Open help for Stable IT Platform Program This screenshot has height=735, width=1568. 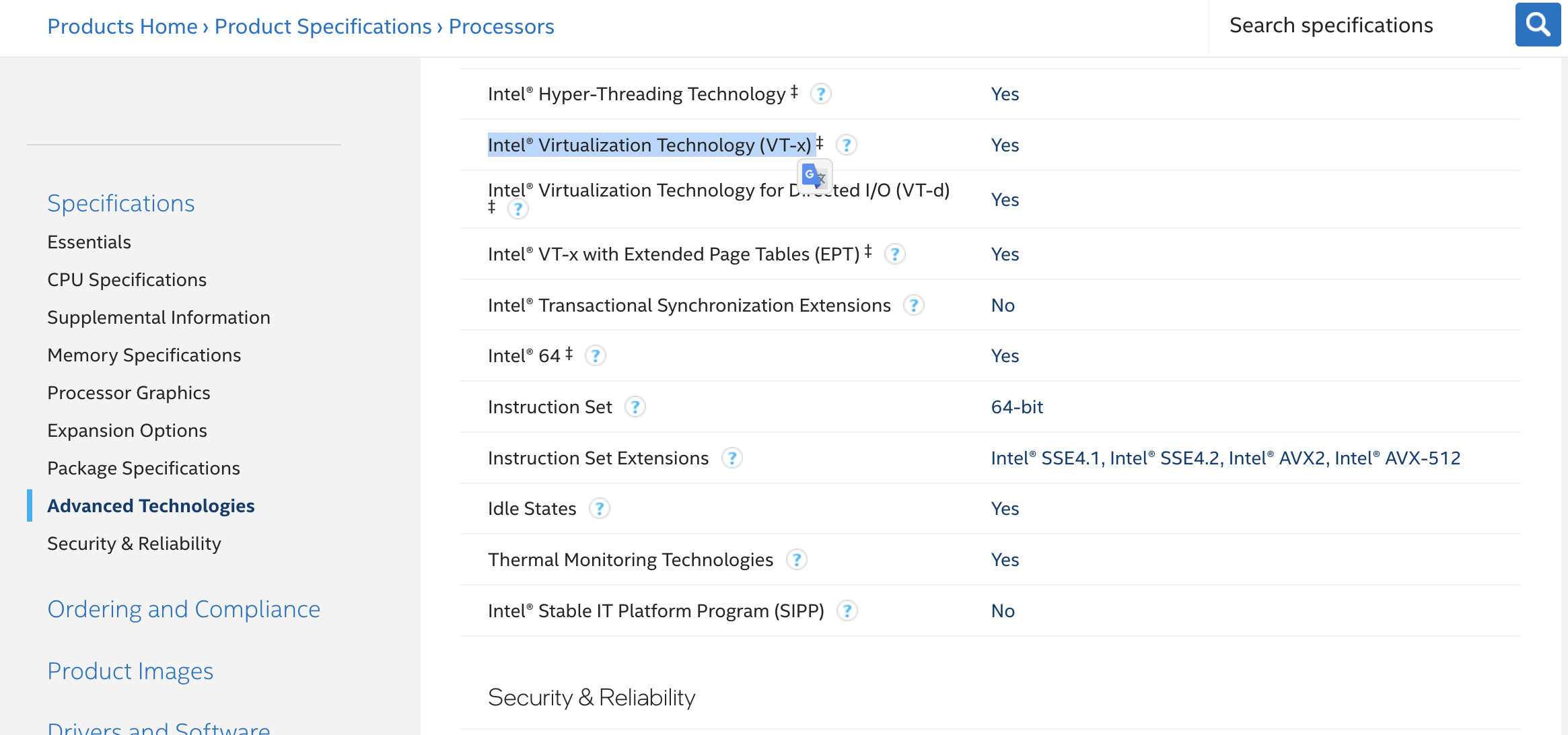pos(847,610)
